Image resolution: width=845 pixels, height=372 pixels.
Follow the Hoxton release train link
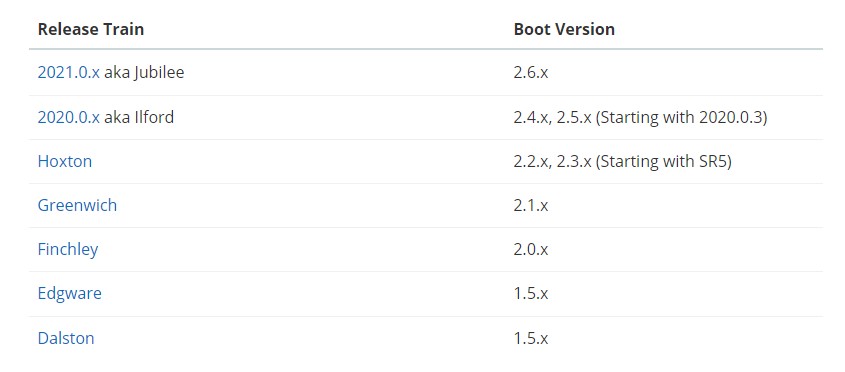tap(65, 161)
